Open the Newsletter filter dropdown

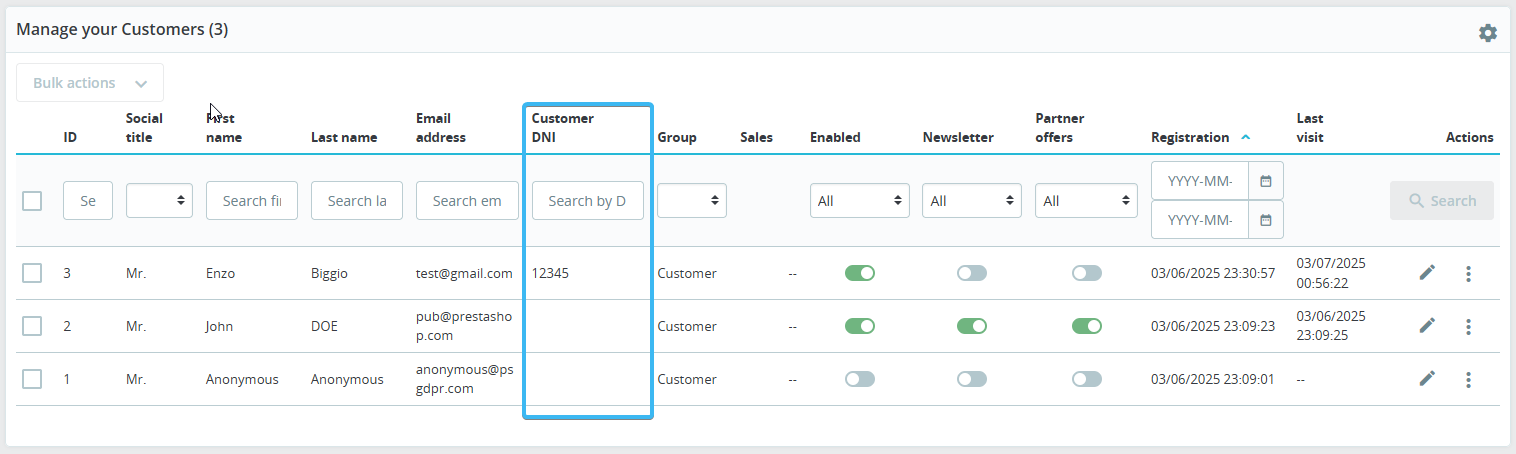tap(971, 201)
